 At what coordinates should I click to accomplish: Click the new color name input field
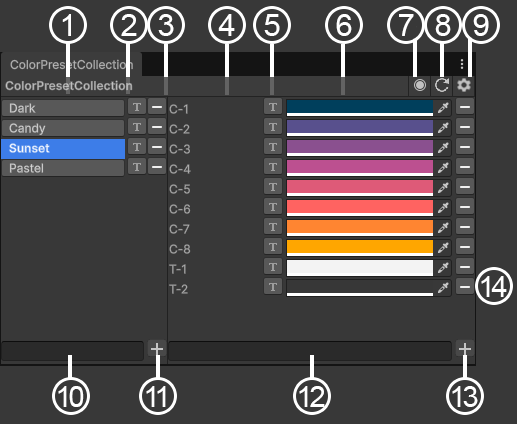click(x=310, y=351)
